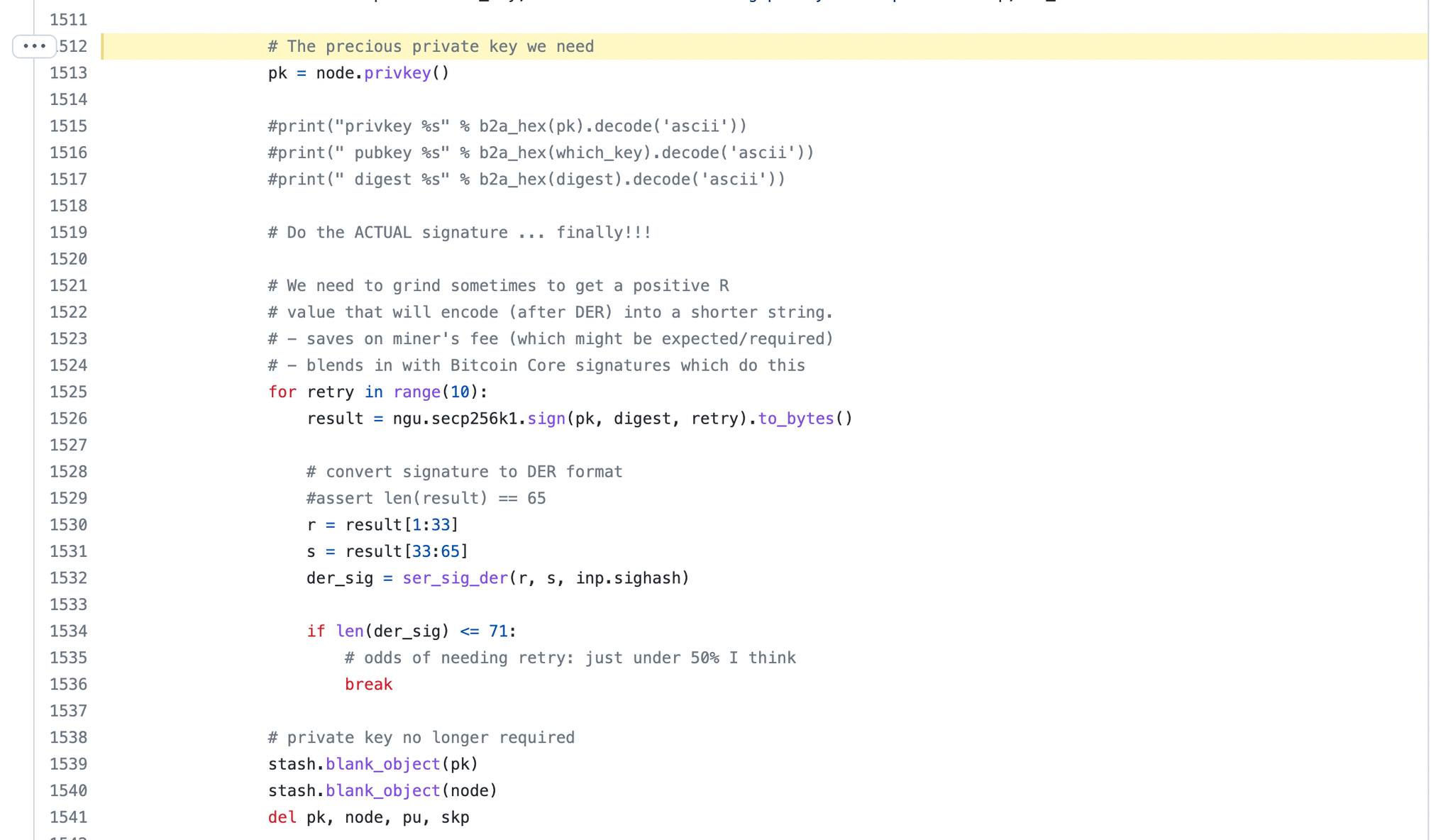The width and height of the screenshot is (1453, 840).
Task: Click line number 1541
Action: point(68,817)
